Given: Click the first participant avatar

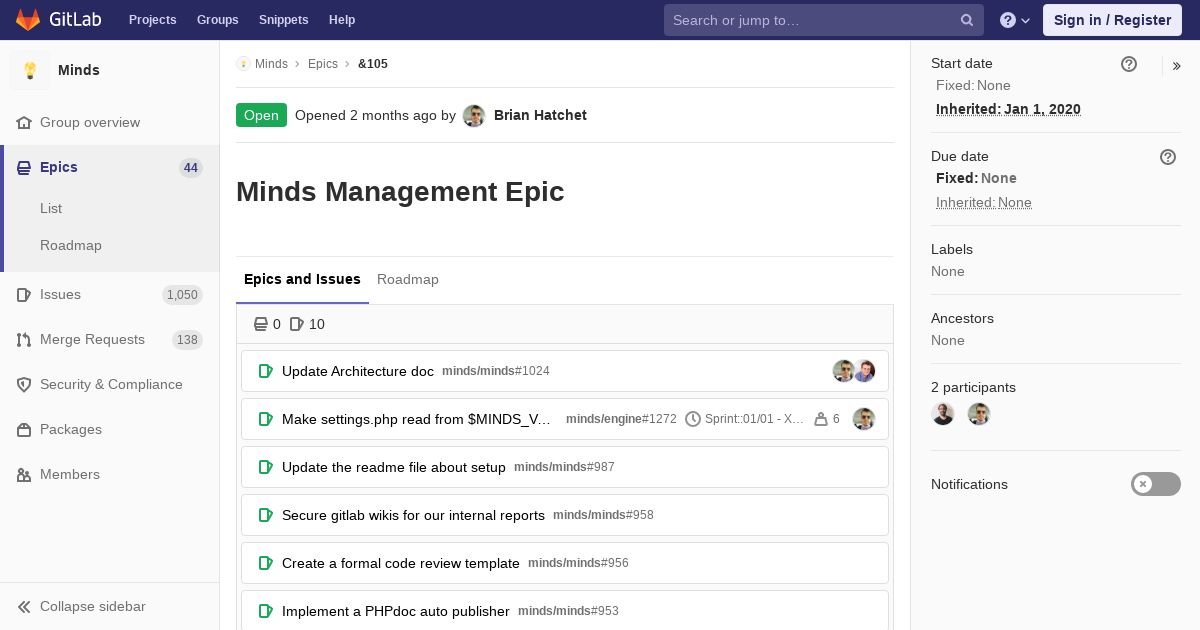Looking at the screenshot, I should [943, 414].
